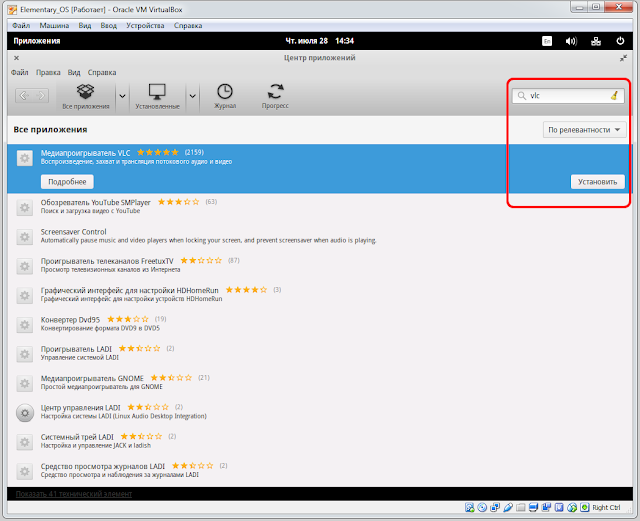The width and height of the screenshot is (640, 521).
Task: Click the HDHomeRun app icon
Action: point(24,295)
